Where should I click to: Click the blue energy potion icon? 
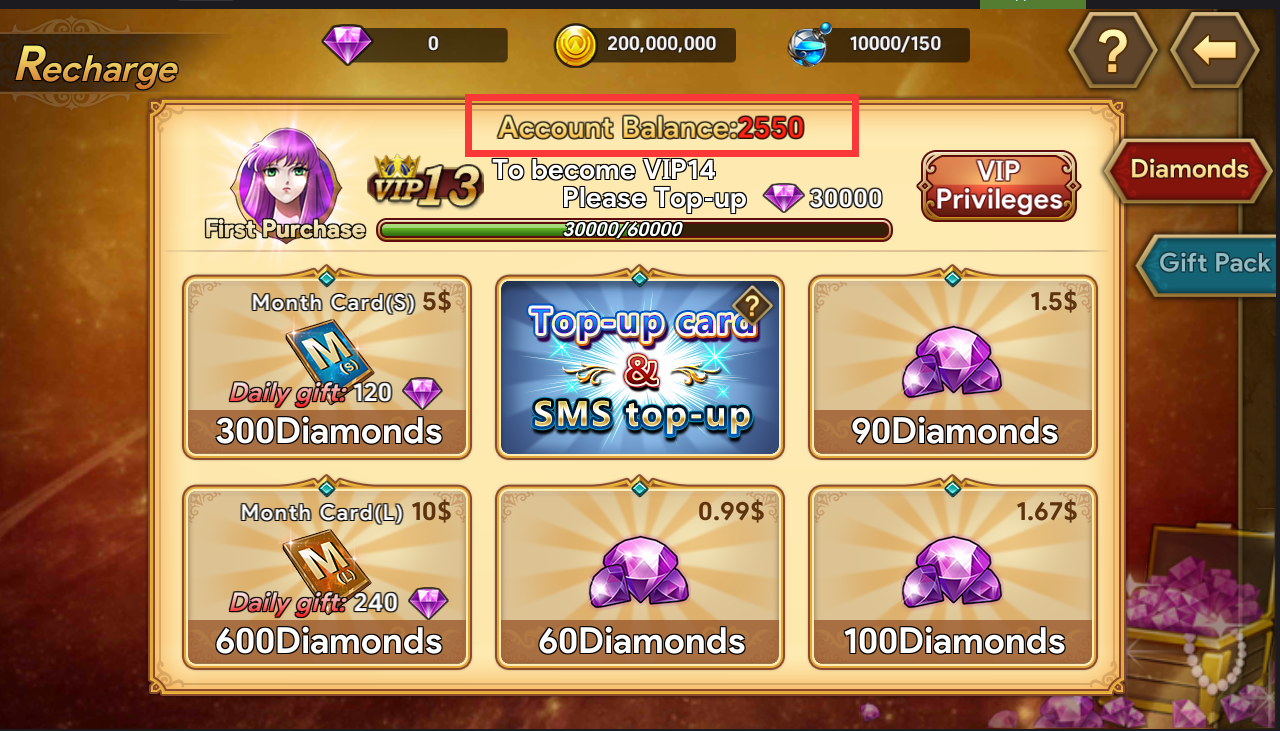808,45
